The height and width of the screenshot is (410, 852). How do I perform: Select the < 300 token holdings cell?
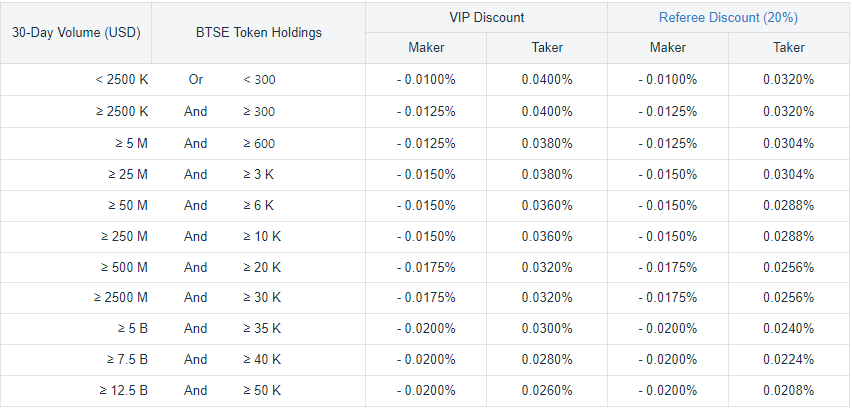[259, 80]
